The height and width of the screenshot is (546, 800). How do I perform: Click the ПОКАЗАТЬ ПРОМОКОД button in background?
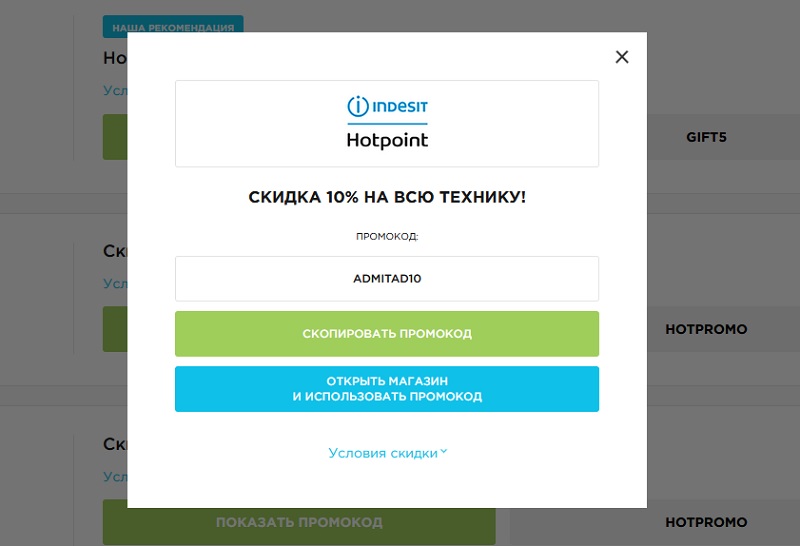click(299, 522)
